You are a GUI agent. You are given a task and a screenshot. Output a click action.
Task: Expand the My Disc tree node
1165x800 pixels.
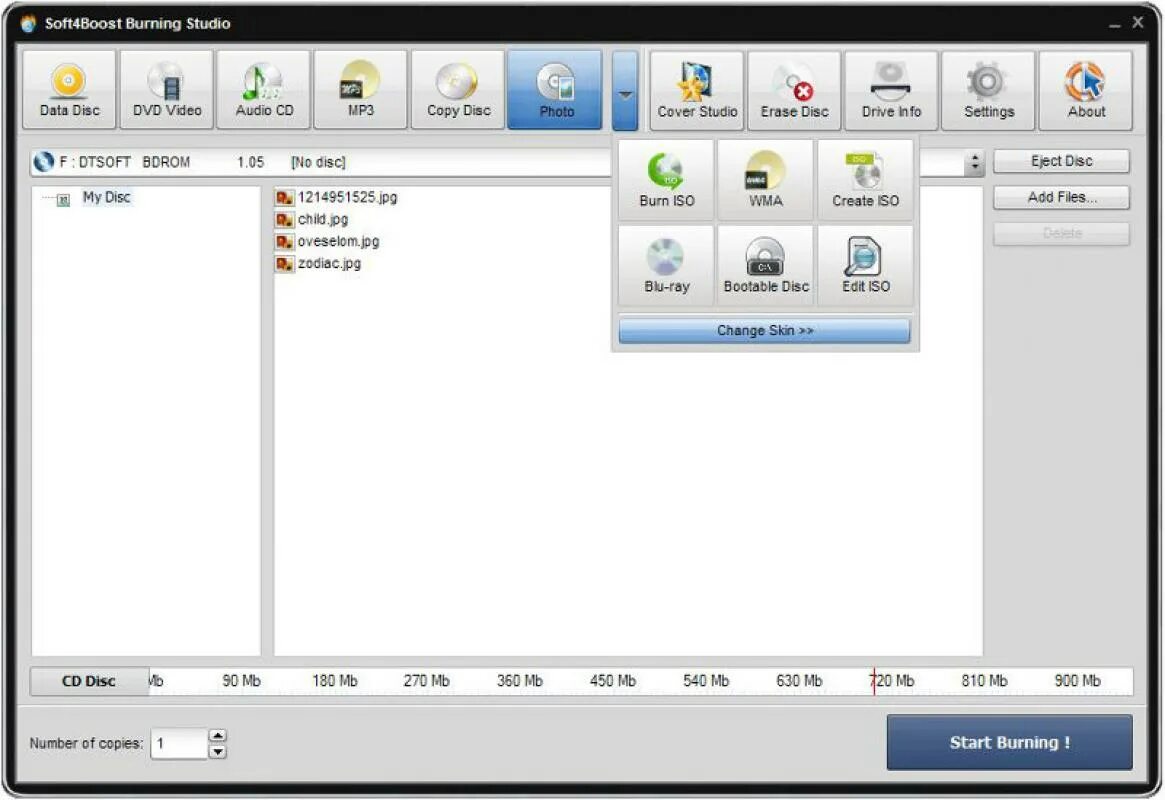(x=64, y=199)
